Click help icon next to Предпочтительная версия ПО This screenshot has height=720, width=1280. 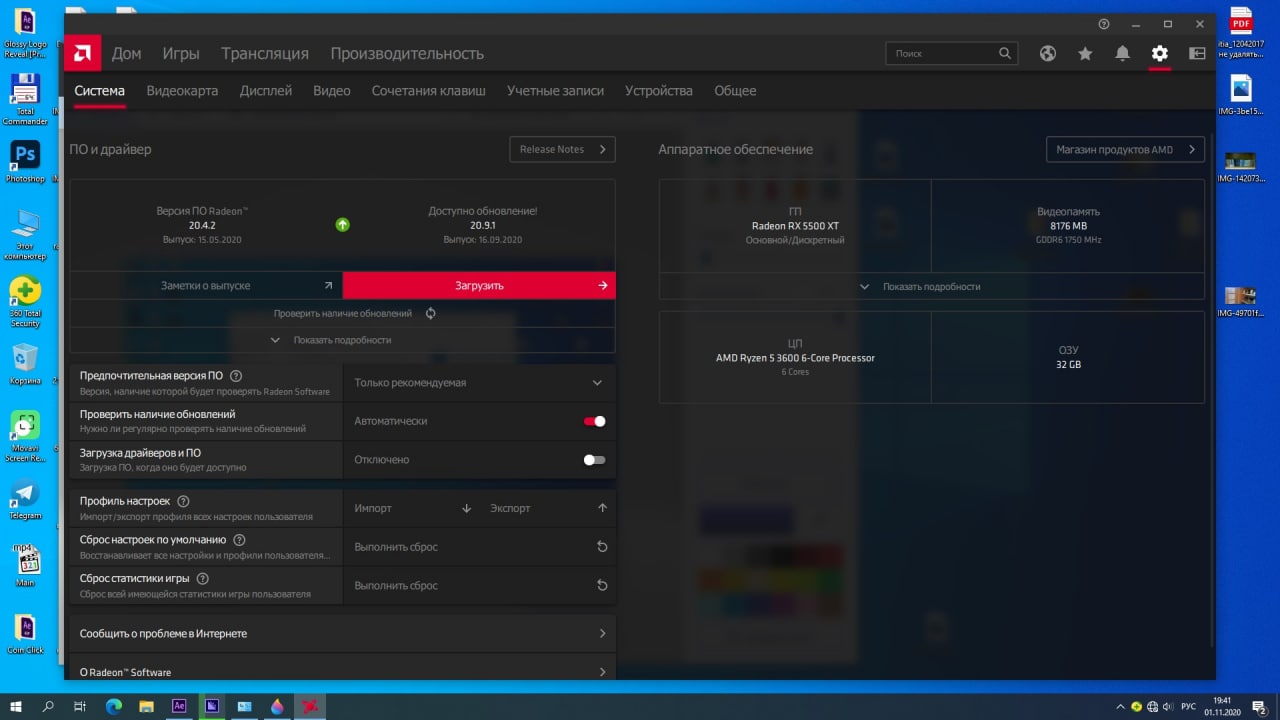(x=236, y=376)
